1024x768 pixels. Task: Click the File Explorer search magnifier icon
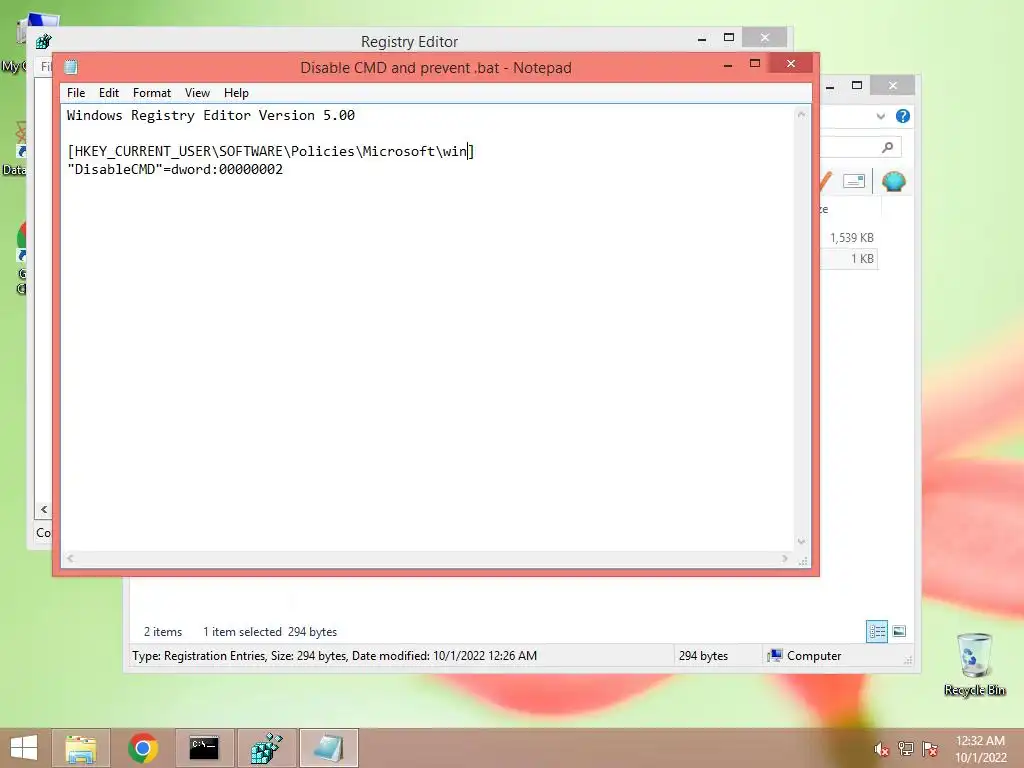click(x=888, y=147)
